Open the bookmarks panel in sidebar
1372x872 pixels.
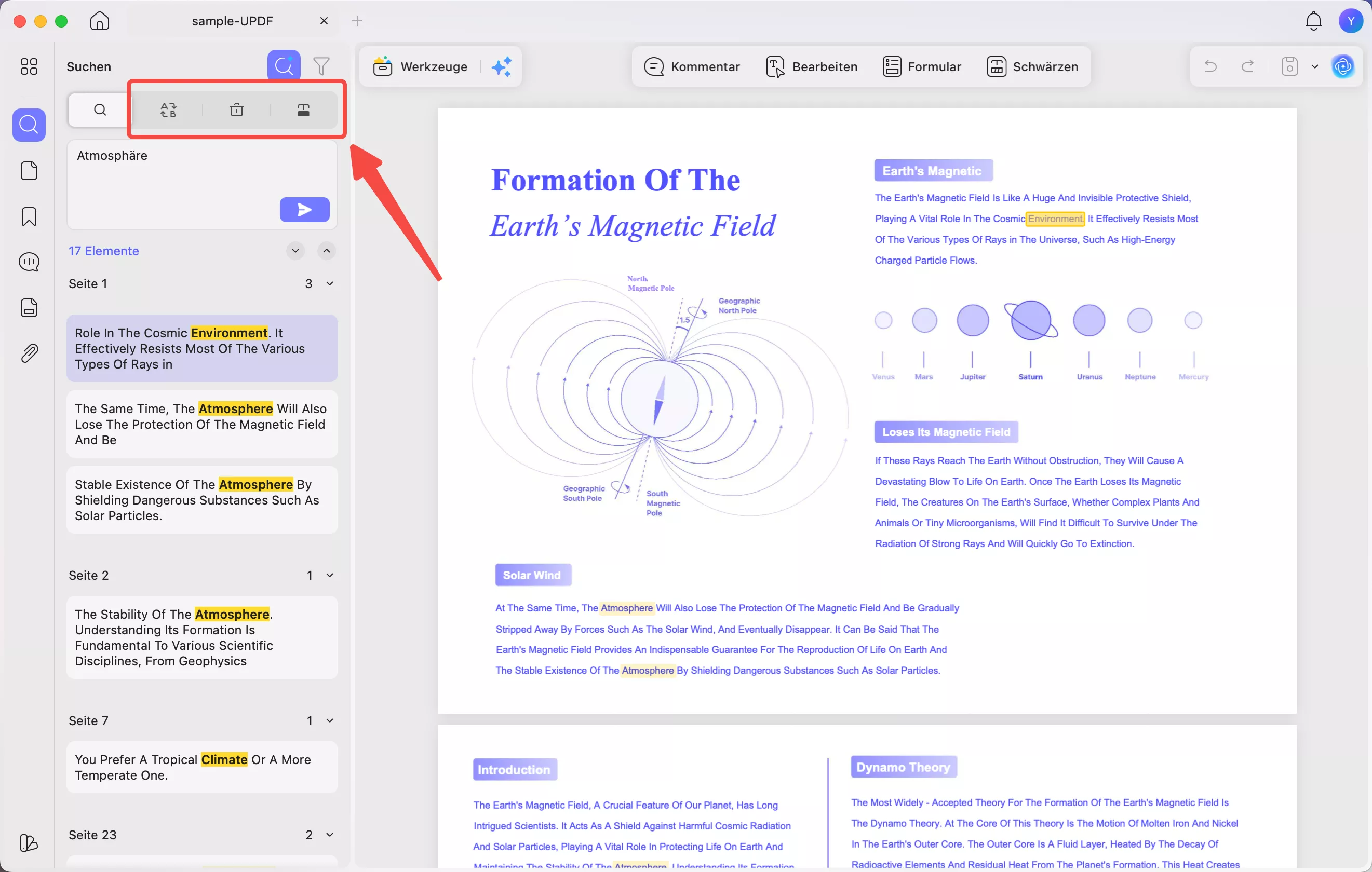[29, 216]
